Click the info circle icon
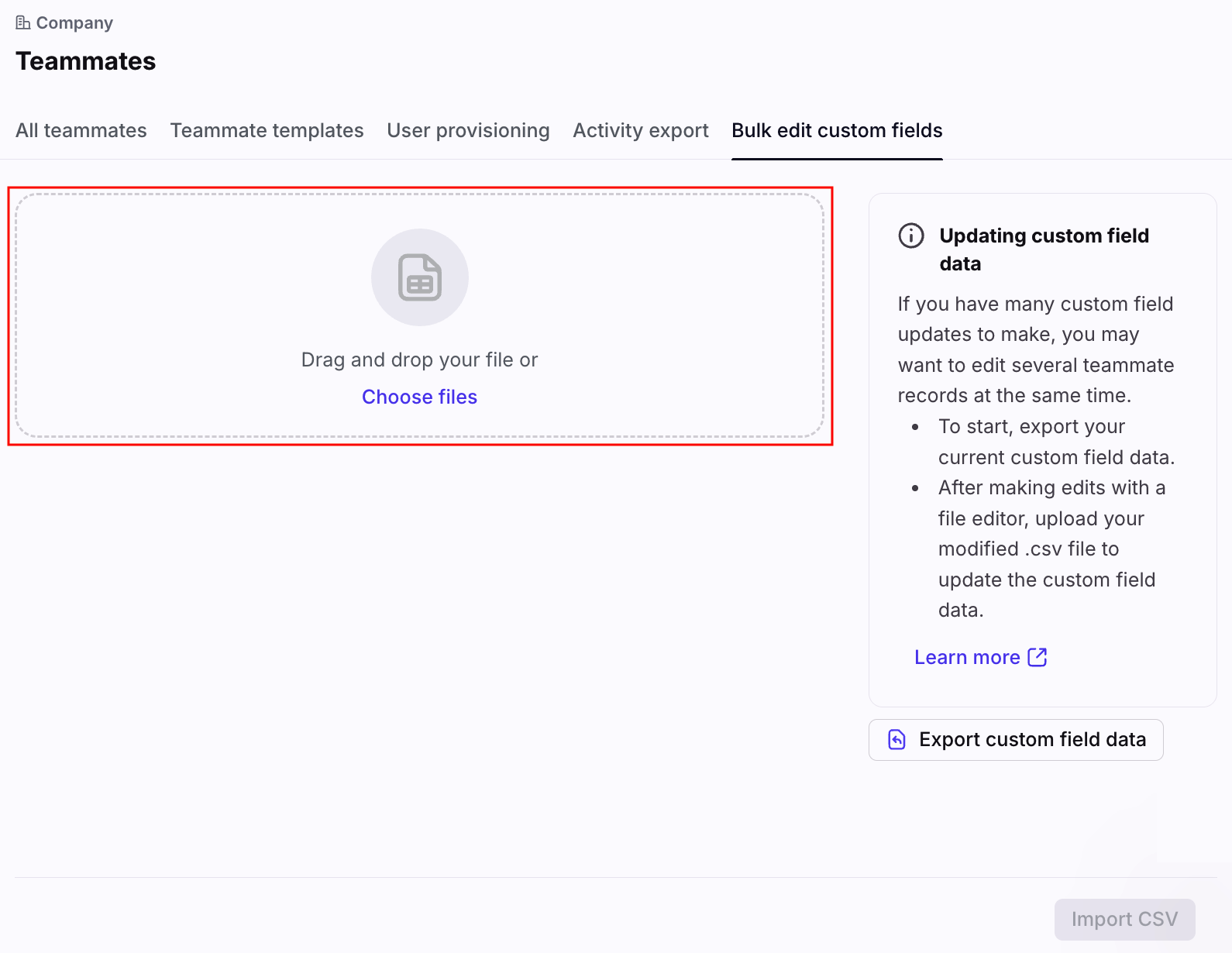1232x953 pixels. pyautogui.click(x=911, y=236)
